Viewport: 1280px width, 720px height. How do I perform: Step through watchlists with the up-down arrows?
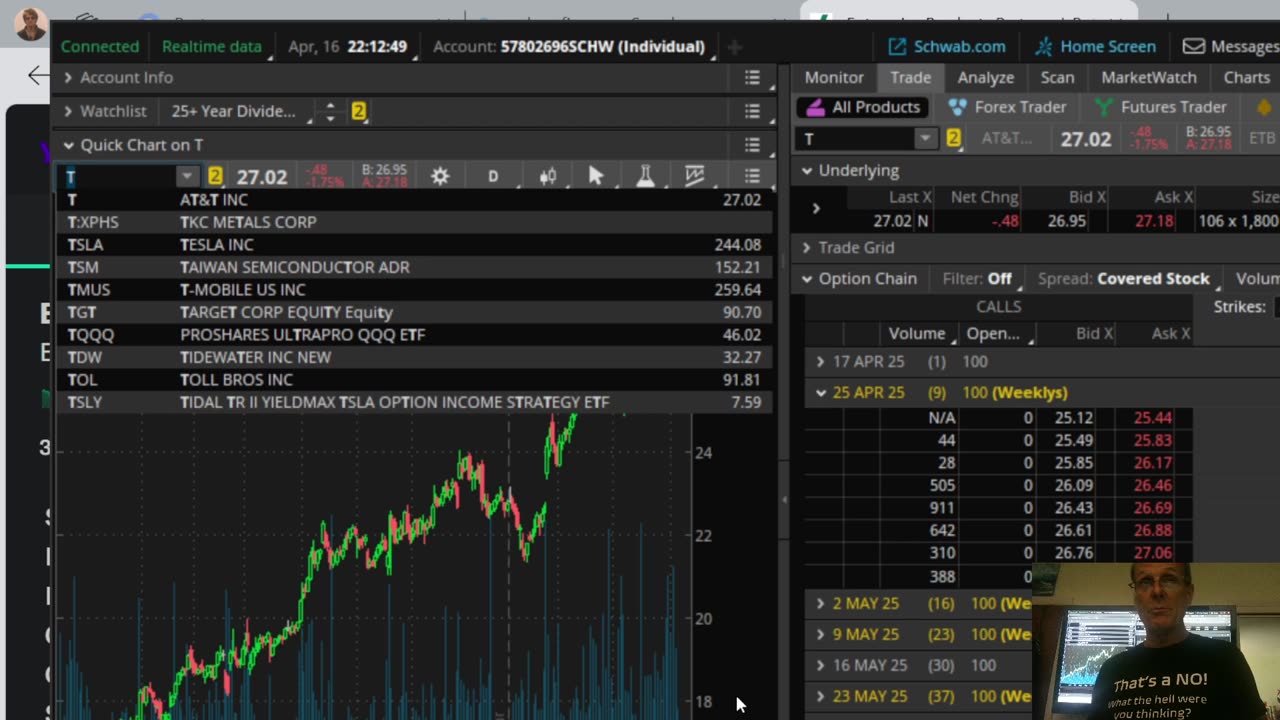pyautogui.click(x=330, y=111)
